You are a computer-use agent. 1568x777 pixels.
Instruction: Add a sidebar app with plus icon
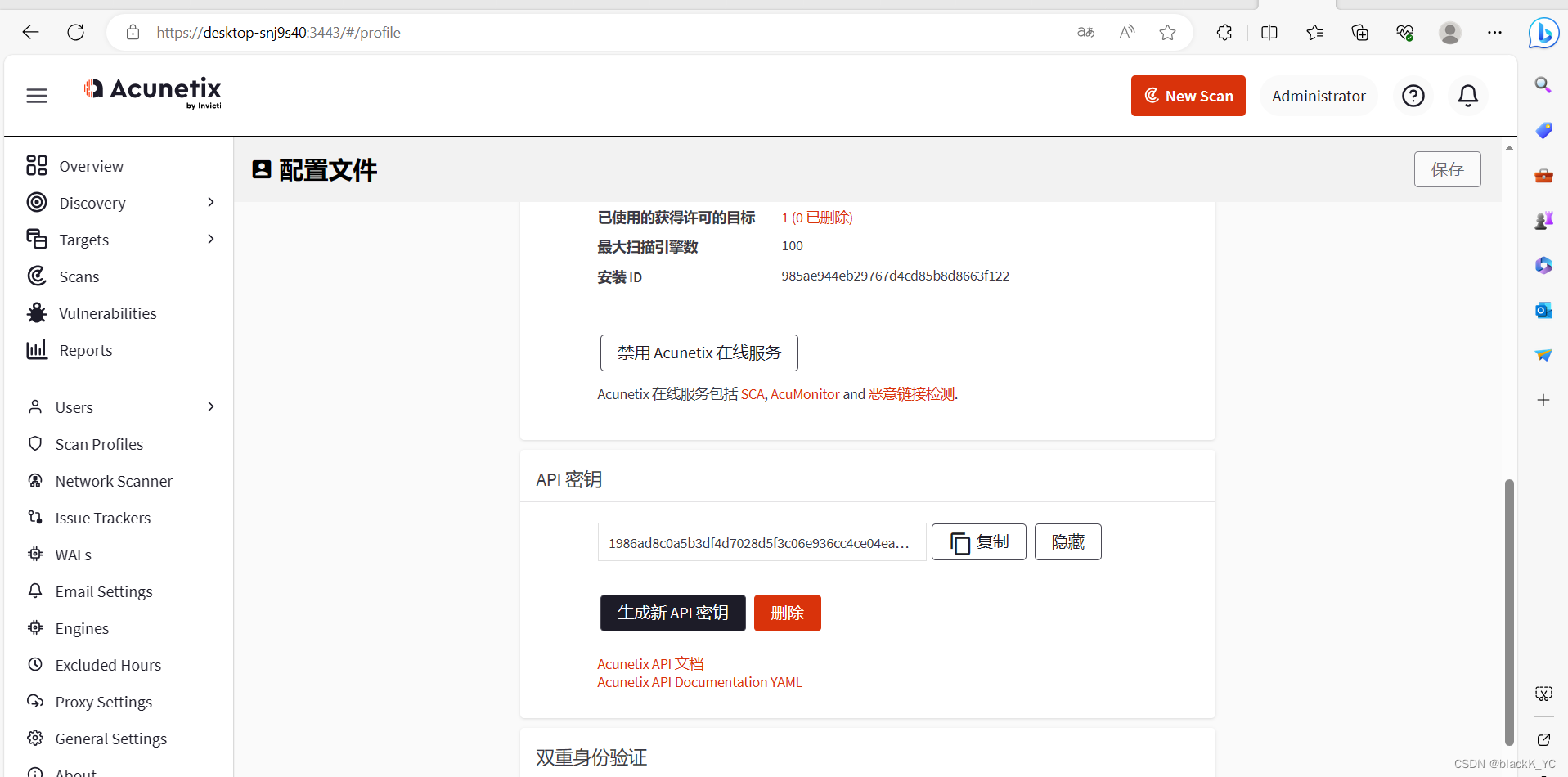(1543, 400)
